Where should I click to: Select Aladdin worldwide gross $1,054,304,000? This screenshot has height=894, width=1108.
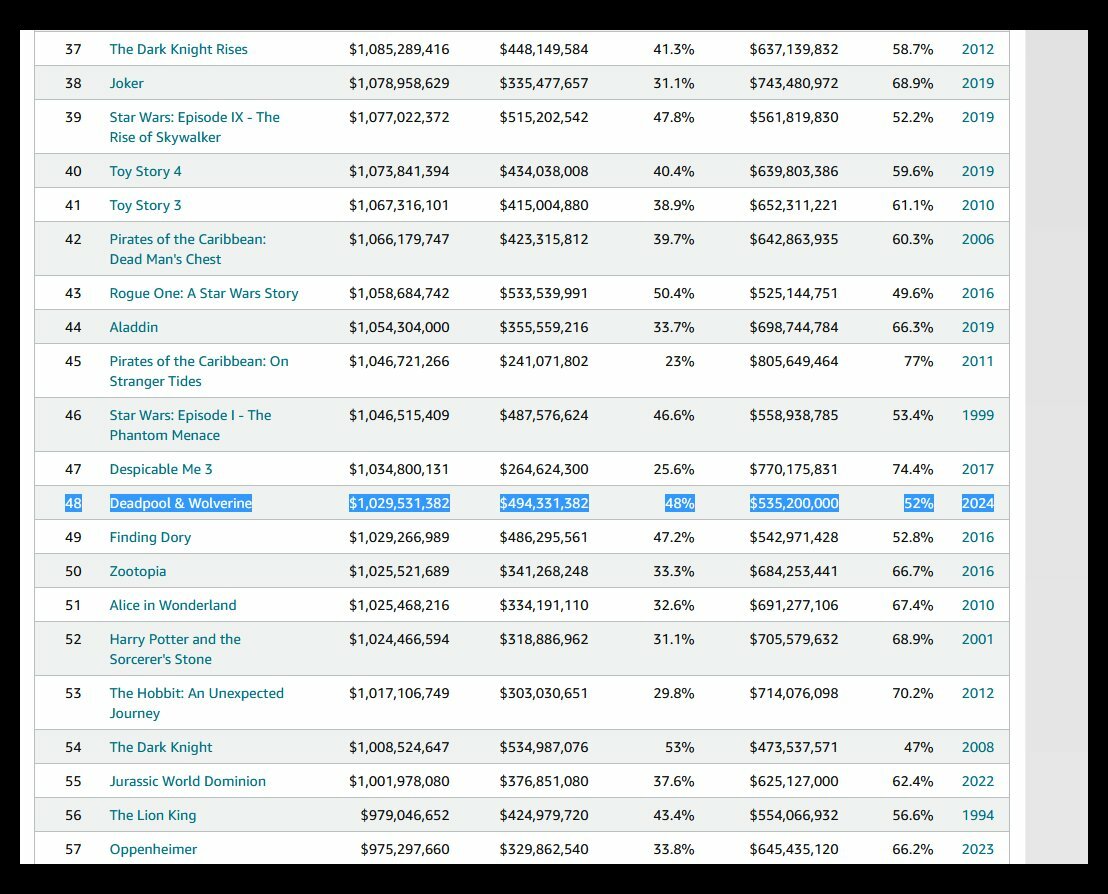399,327
